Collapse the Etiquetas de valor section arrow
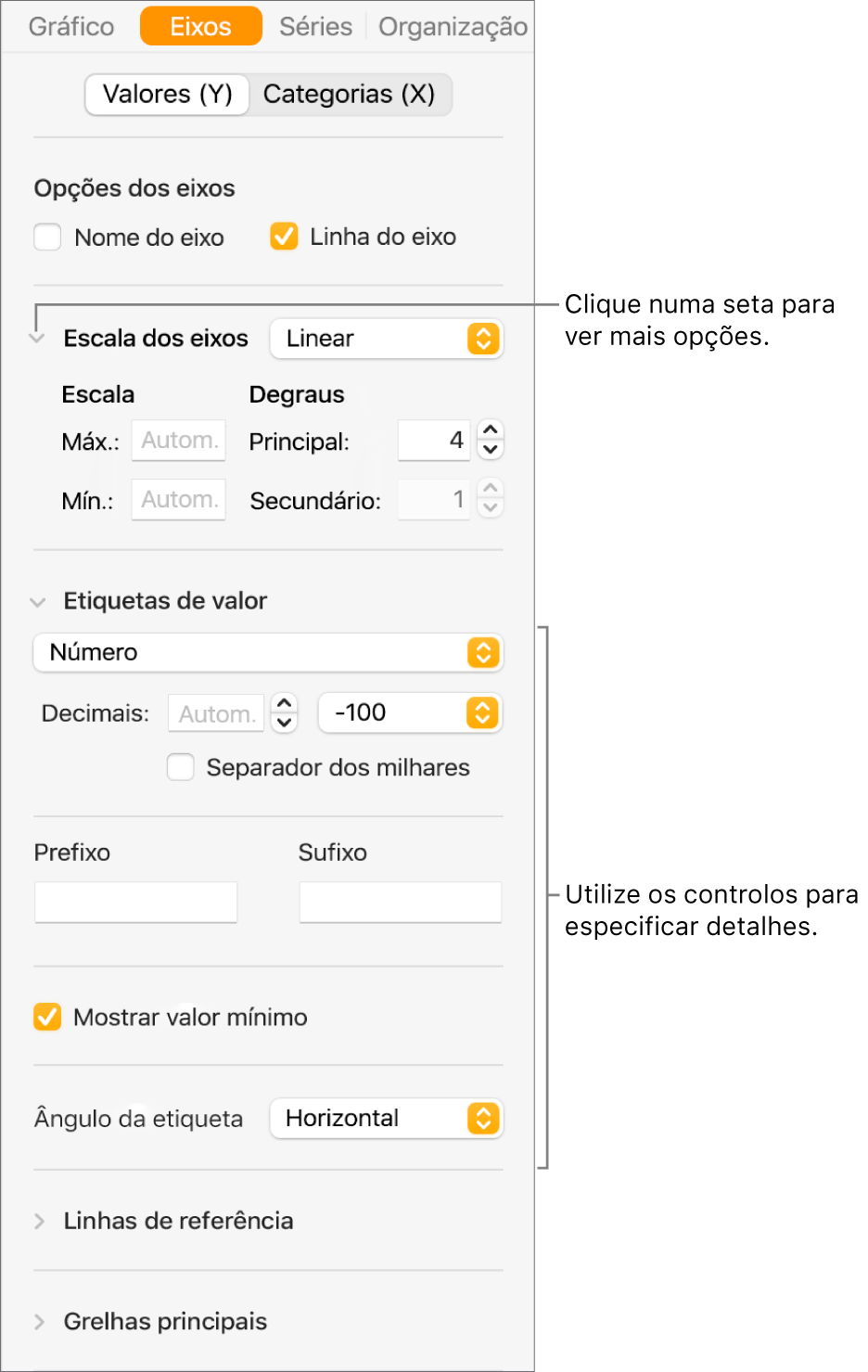868x1372 pixels. pos(38,602)
